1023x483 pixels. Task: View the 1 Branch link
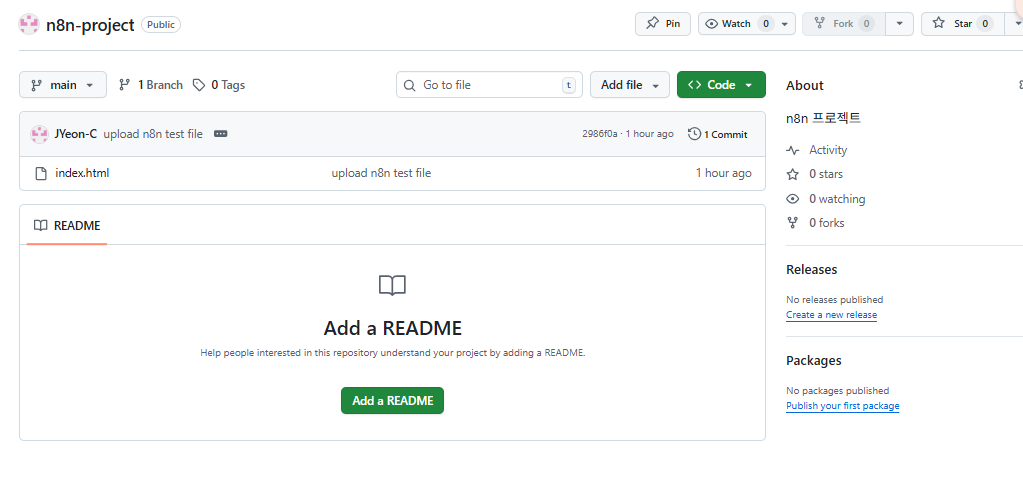151,85
